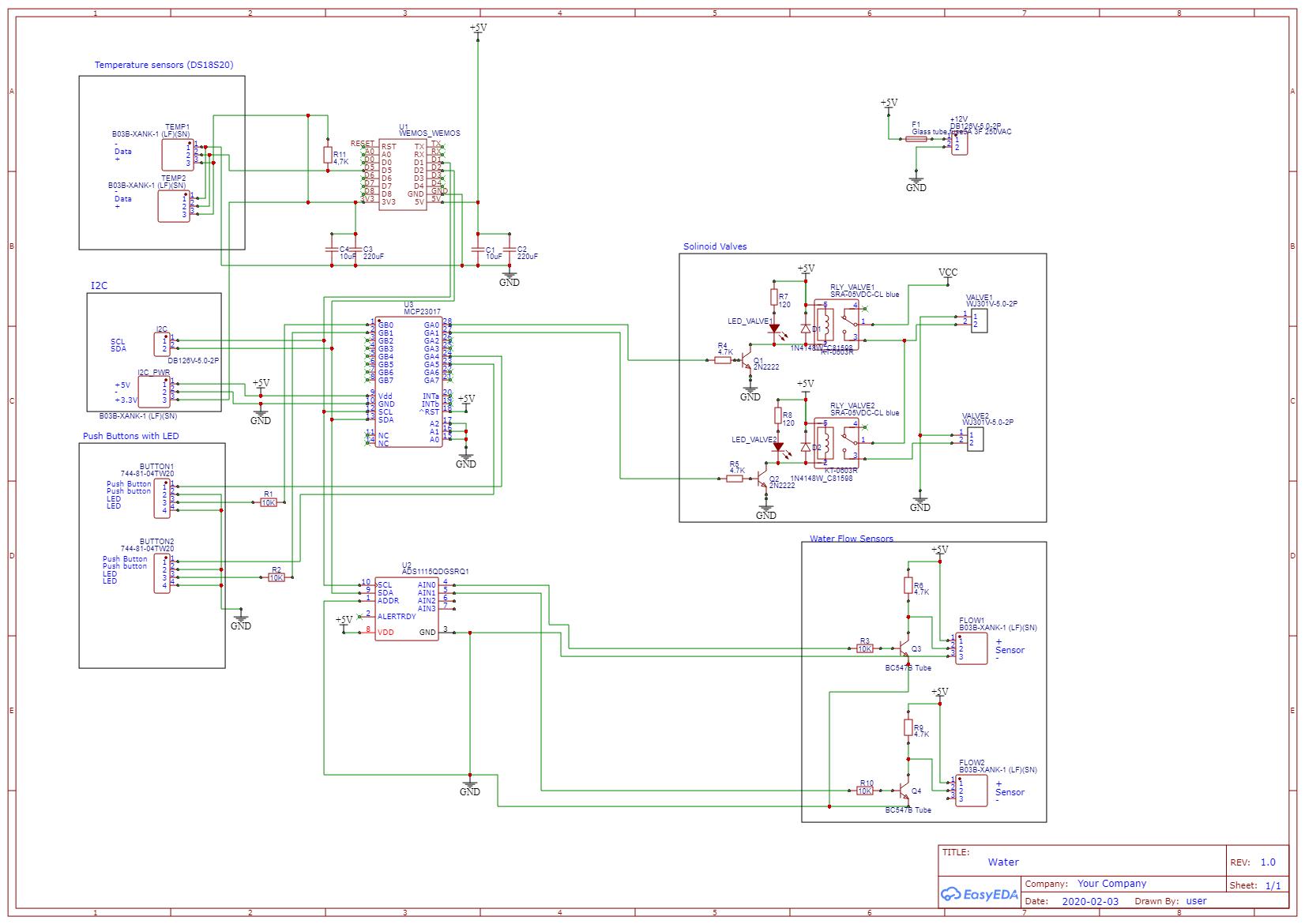Click the sheet value '1/1'
This screenshot has width=1305, height=924.
point(1273,885)
